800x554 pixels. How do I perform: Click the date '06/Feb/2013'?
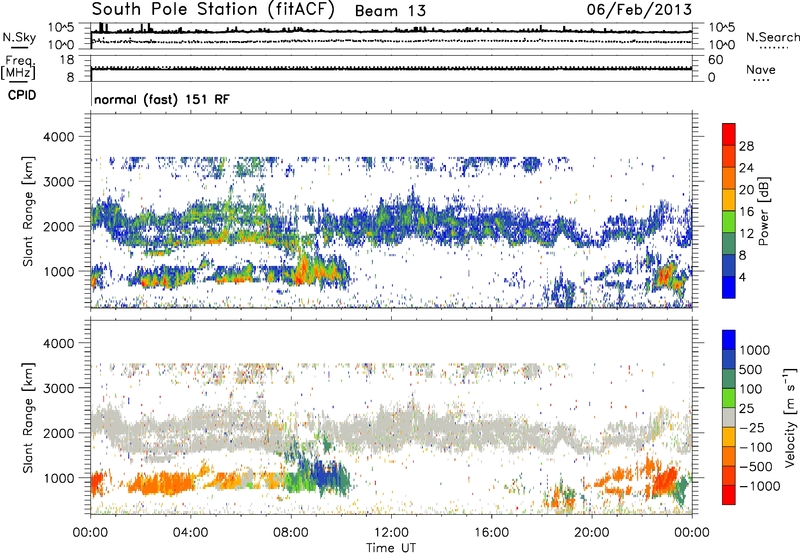[x=639, y=9]
